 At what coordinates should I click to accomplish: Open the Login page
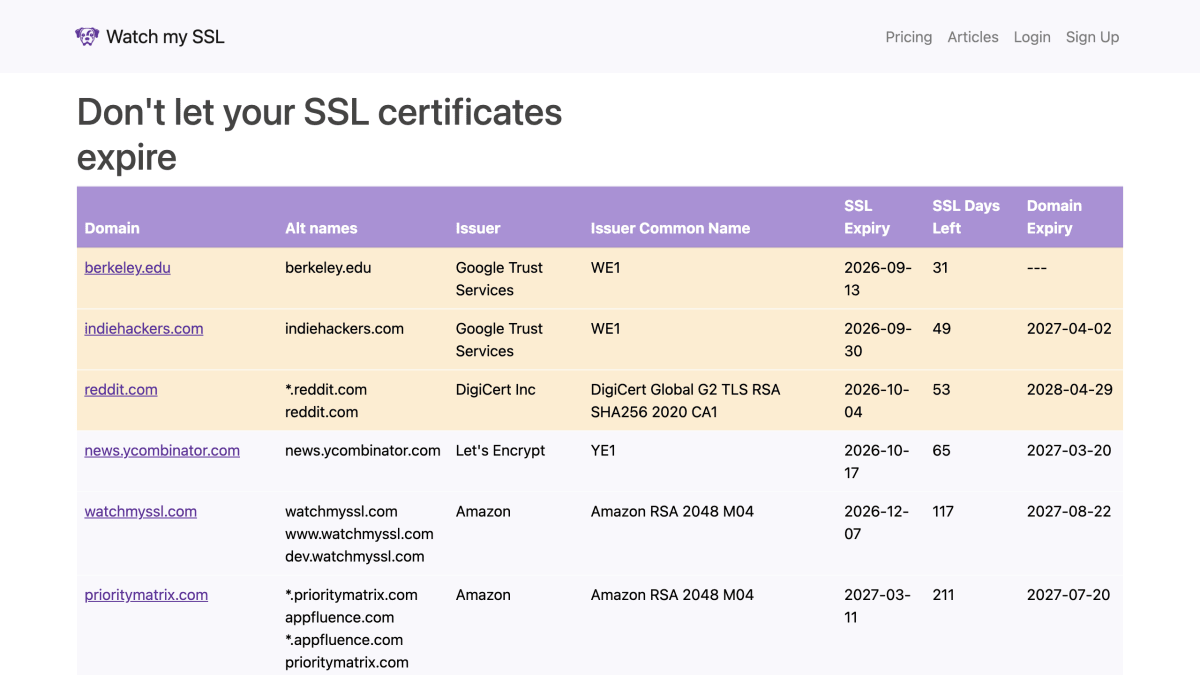tap(1032, 37)
